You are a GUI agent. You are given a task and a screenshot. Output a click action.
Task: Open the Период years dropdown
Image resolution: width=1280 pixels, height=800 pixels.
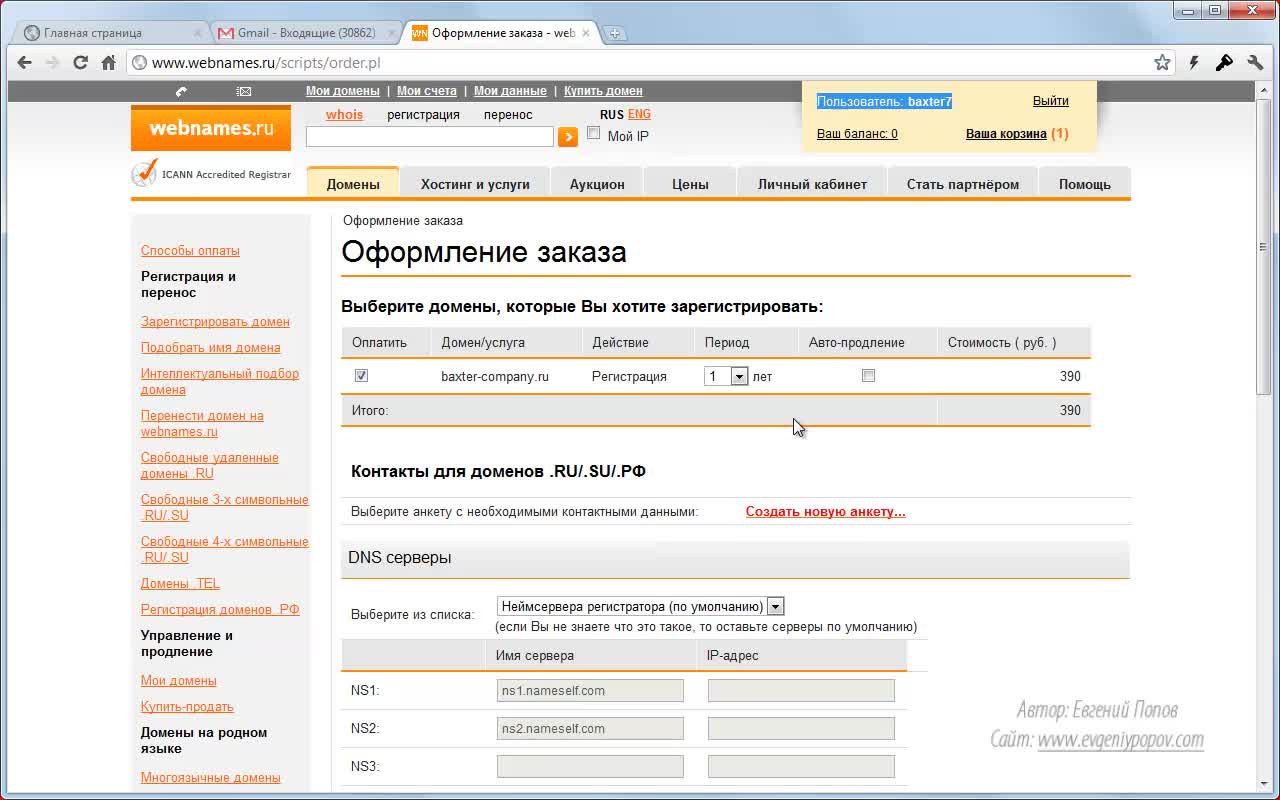[726, 376]
